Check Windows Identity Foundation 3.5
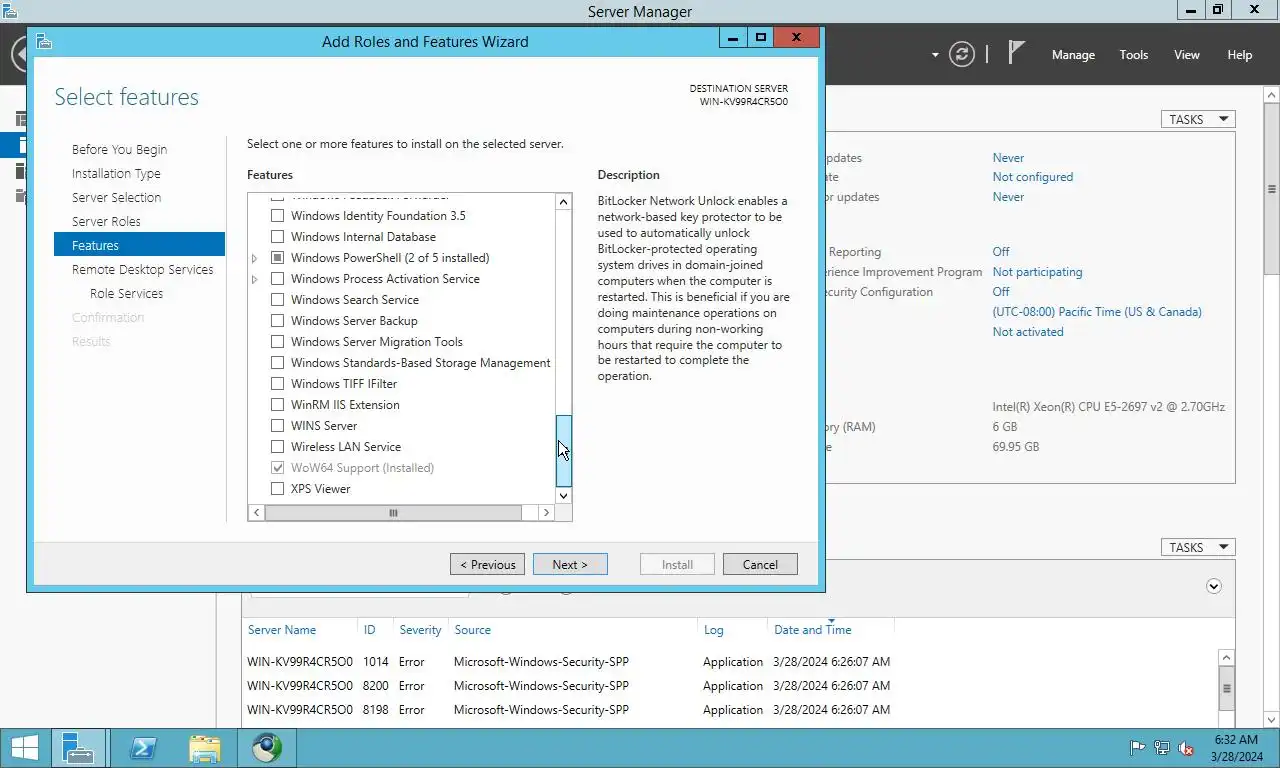This screenshot has height=768, width=1280. 278,216
